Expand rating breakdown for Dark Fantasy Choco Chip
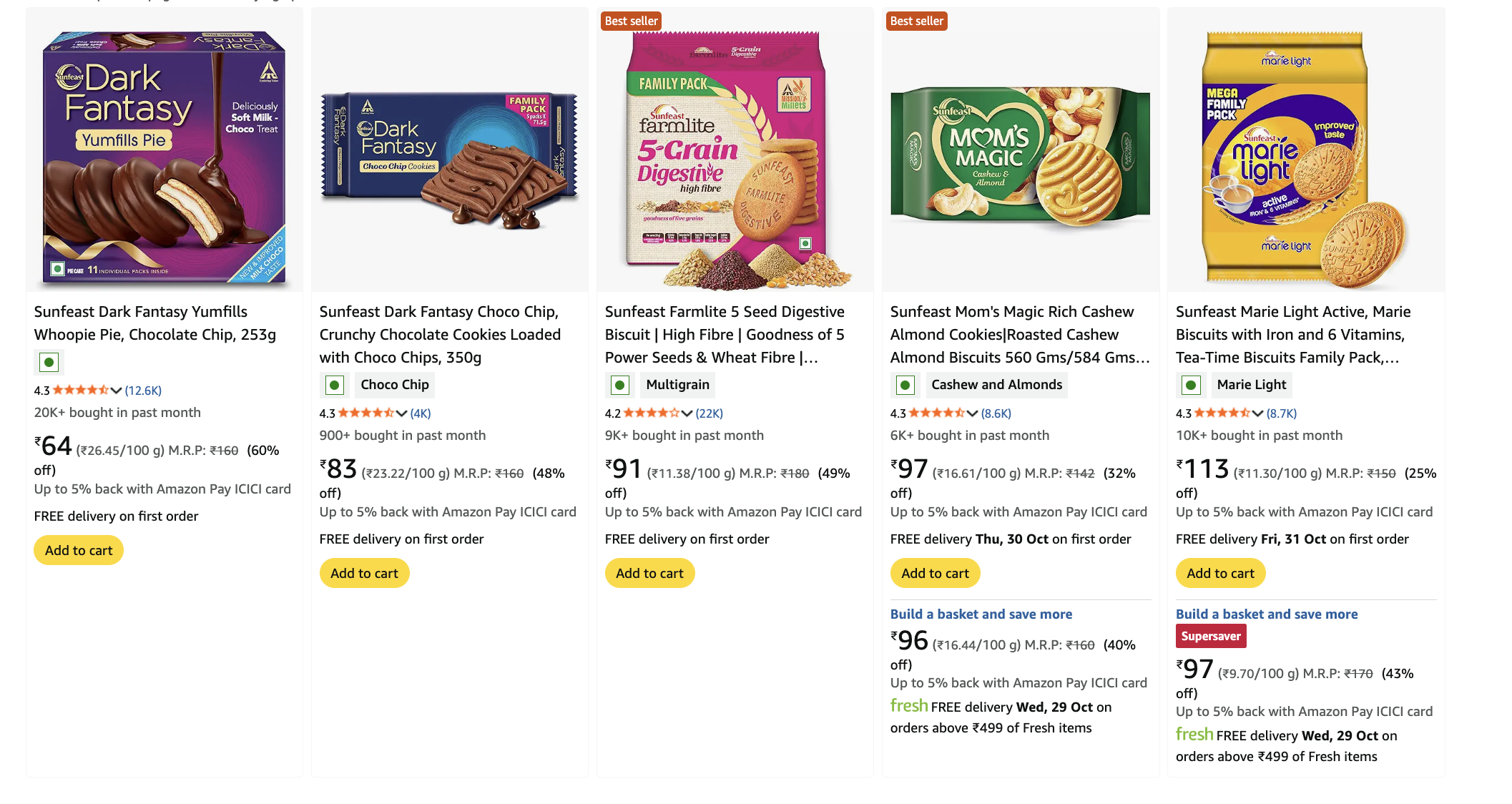This screenshot has height=804, width=1512. point(402,413)
